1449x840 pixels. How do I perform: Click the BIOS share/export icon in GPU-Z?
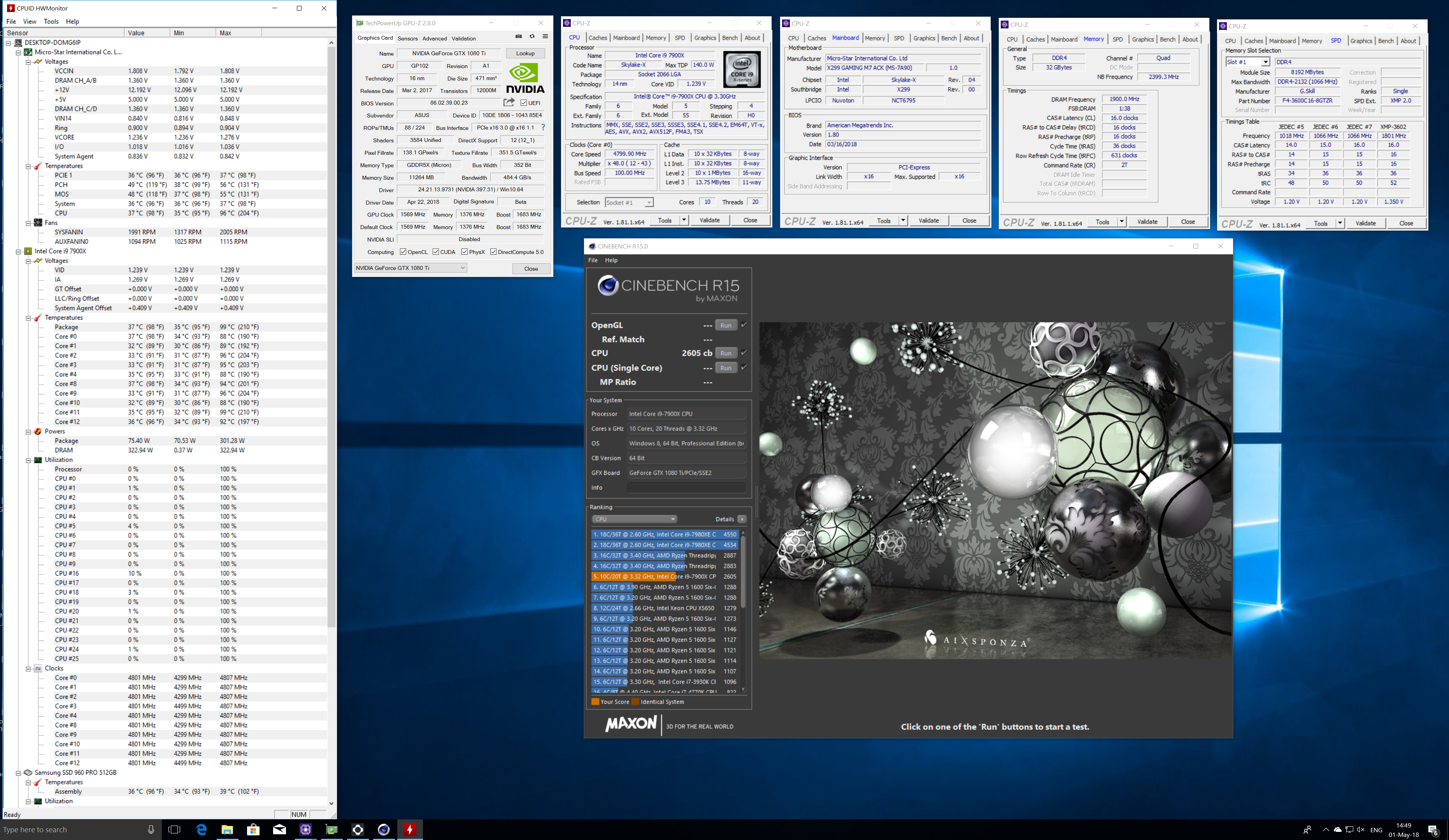[x=509, y=102]
